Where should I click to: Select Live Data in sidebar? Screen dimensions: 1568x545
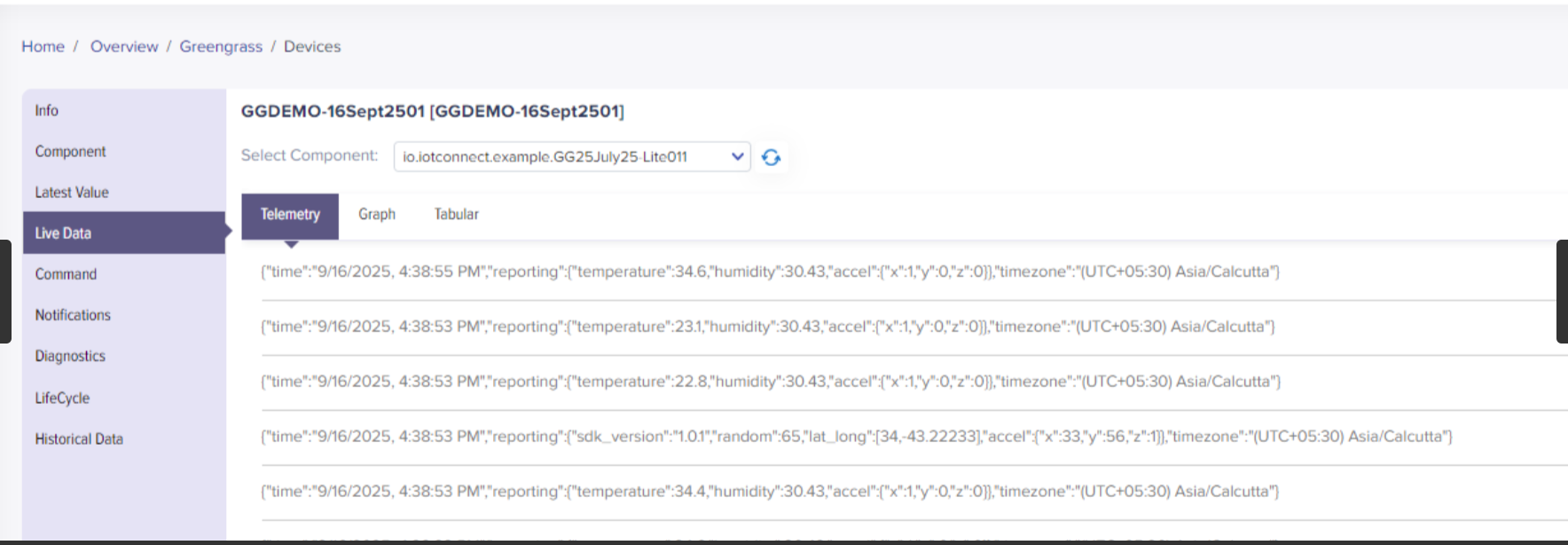coord(63,233)
